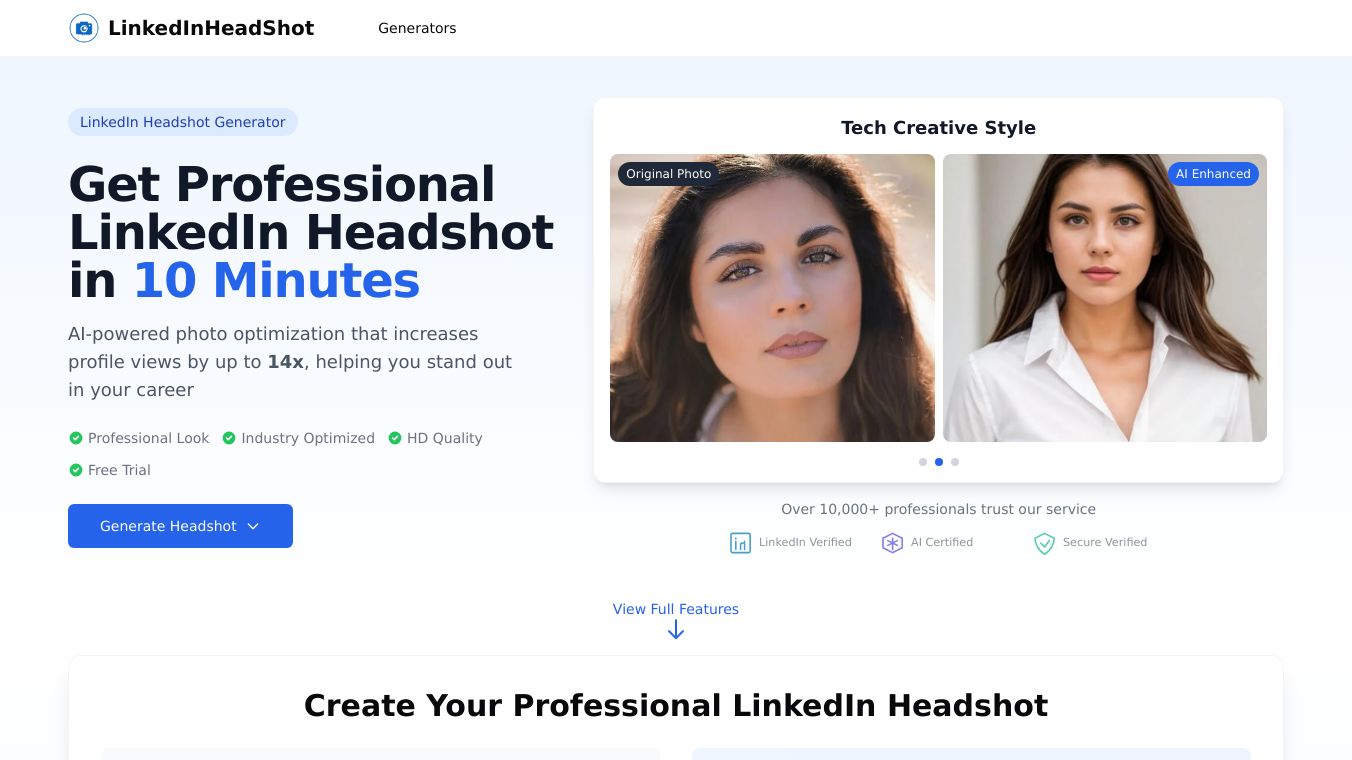This screenshot has width=1352, height=760.
Task: Jump to the third carousel slide dot
Action: [955, 462]
